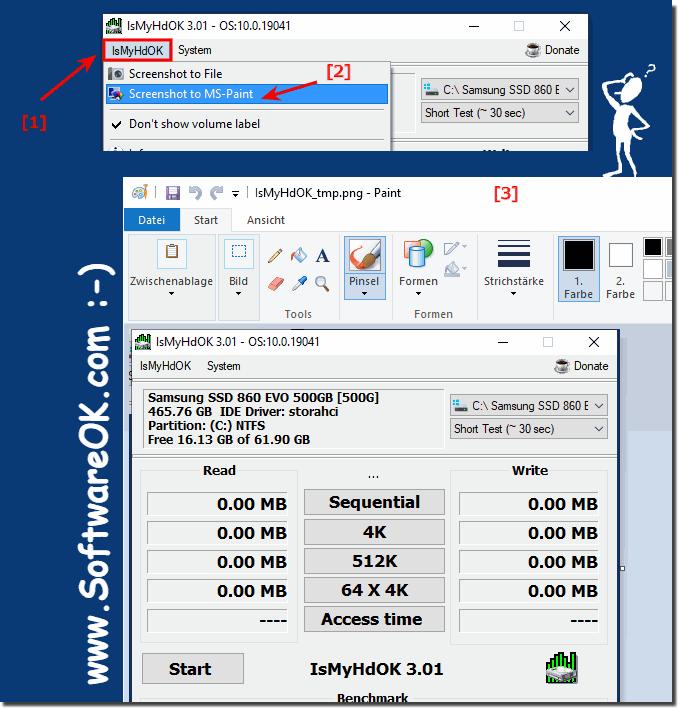
Task: Open the Customize Quick Access Toolbar arrow
Action: pos(235,194)
